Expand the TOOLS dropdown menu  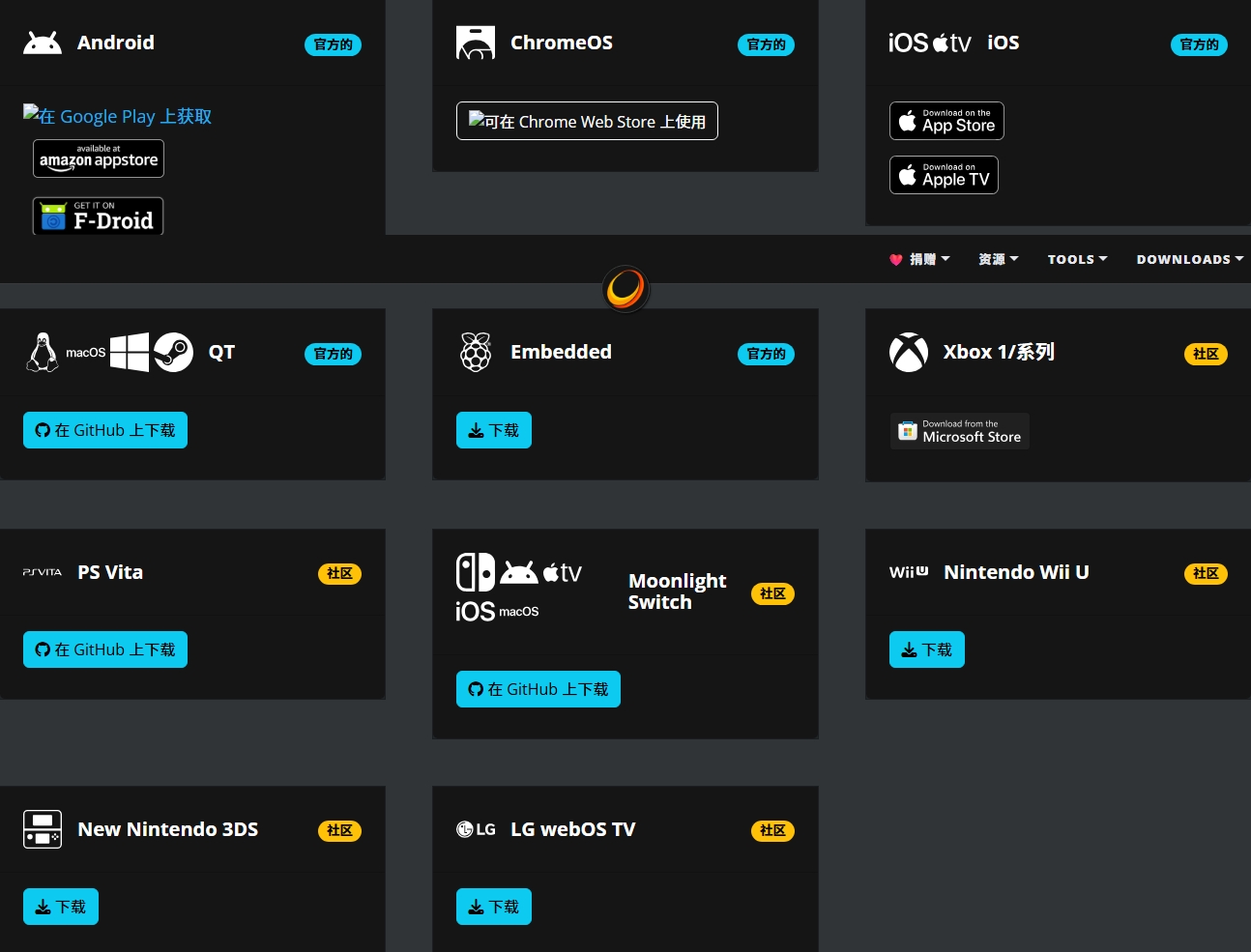pyautogui.click(x=1077, y=259)
